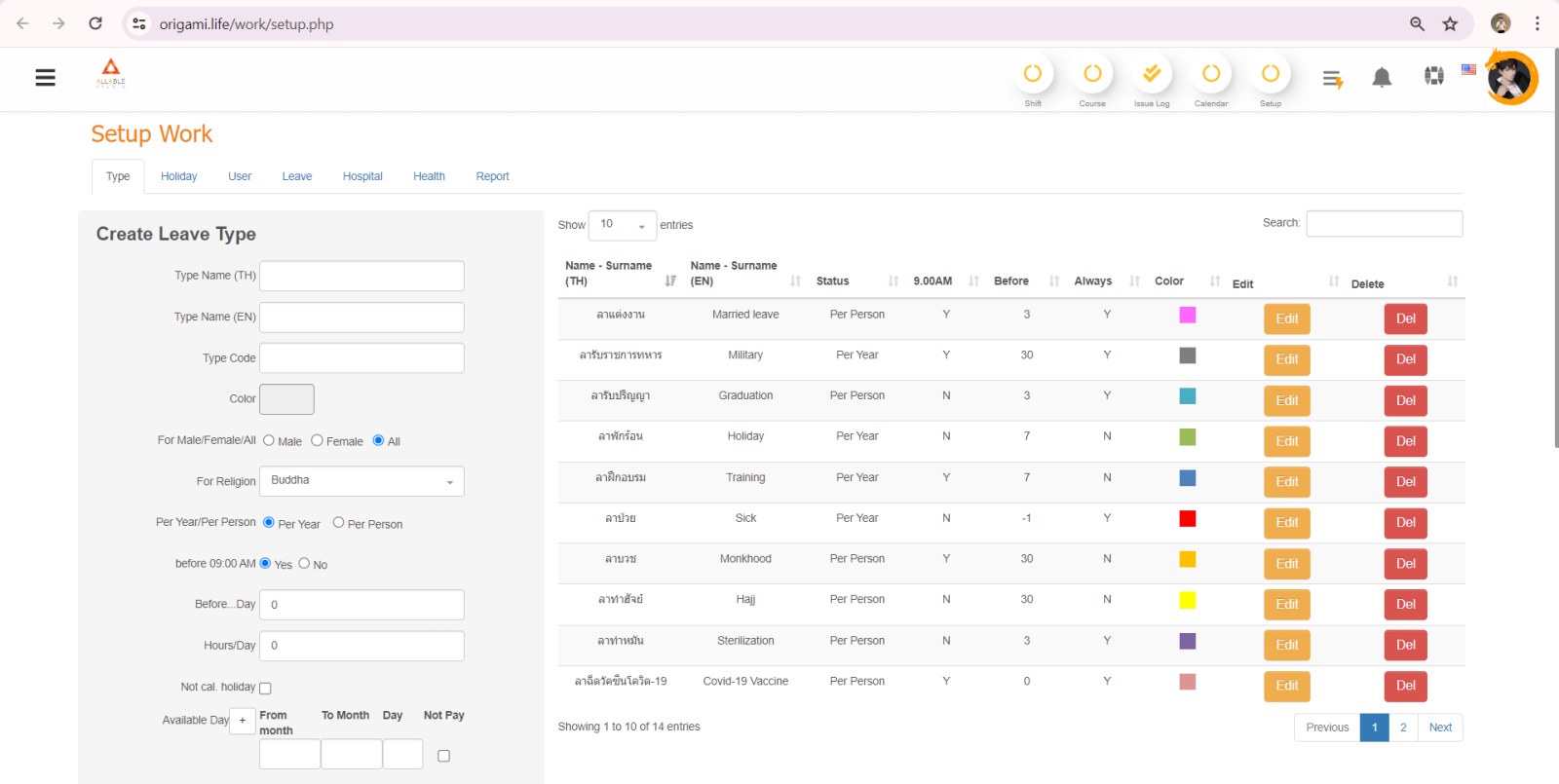This screenshot has width=1559, height=784.
Task: Open the Issue Log checkmark icon
Action: tap(1152, 74)
